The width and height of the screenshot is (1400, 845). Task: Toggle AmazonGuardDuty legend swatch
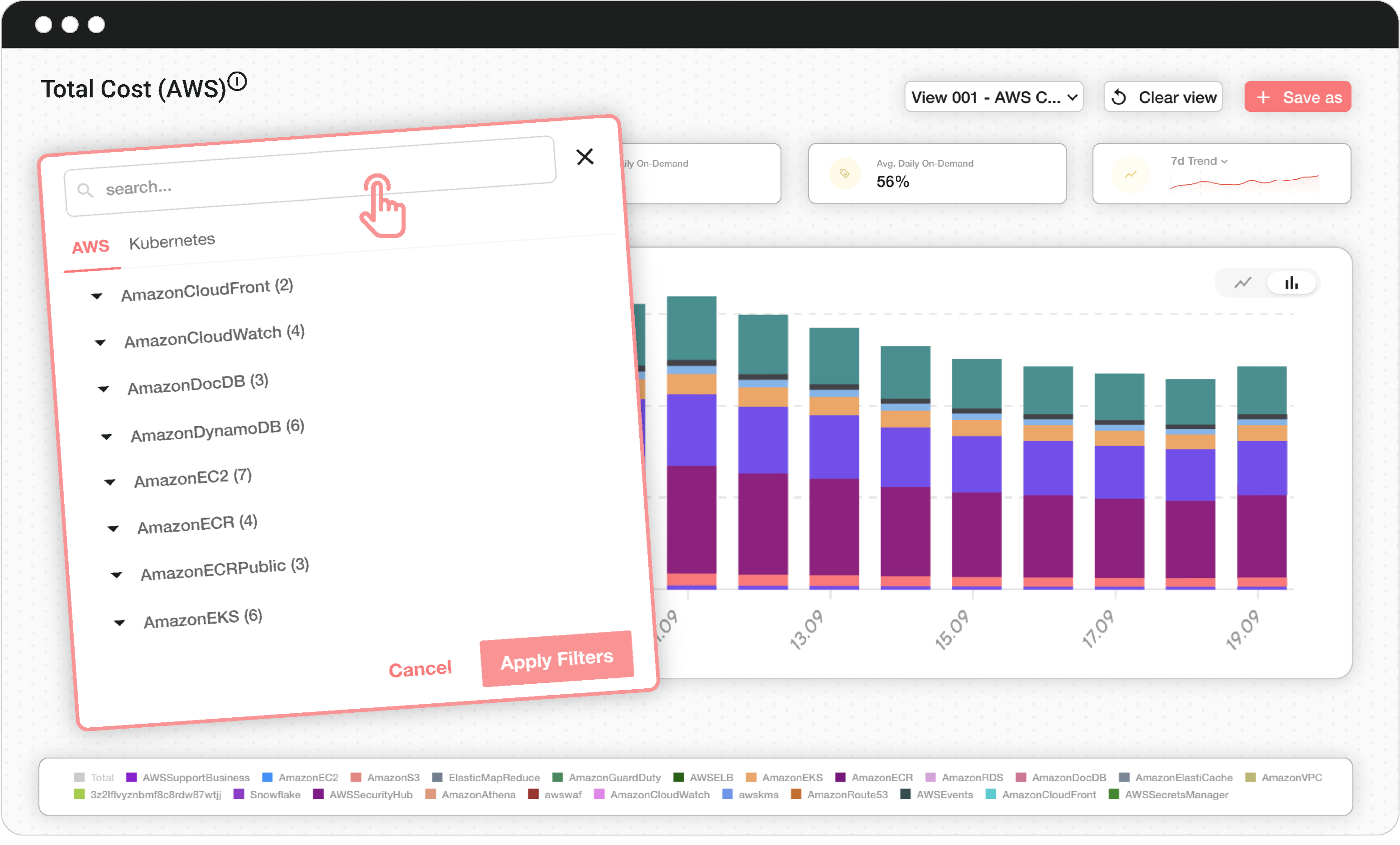click(x=557, y=778)
